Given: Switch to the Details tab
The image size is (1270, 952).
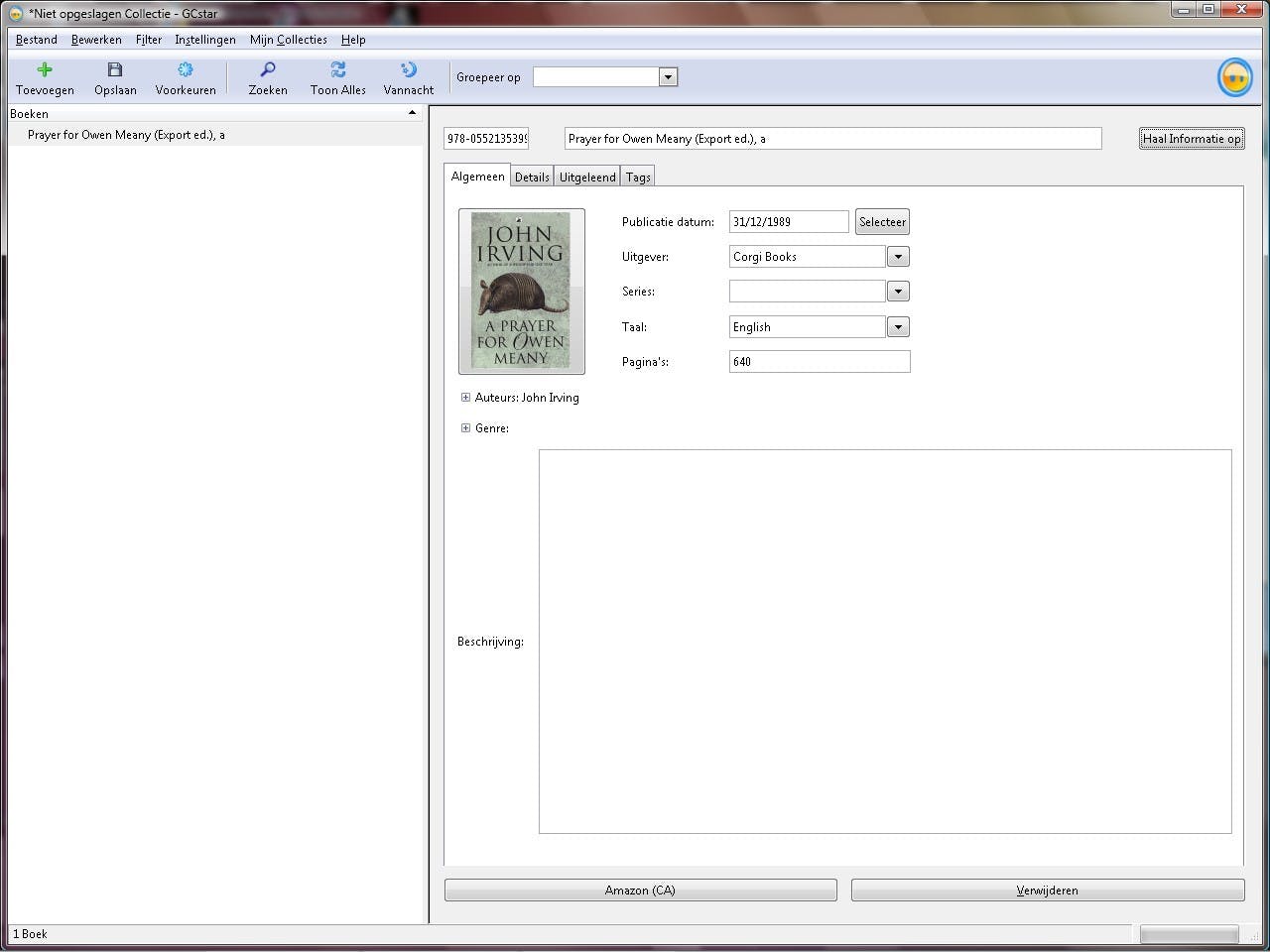Looking at the screenshot, I should pyautogui.click(x=532, y=178).
